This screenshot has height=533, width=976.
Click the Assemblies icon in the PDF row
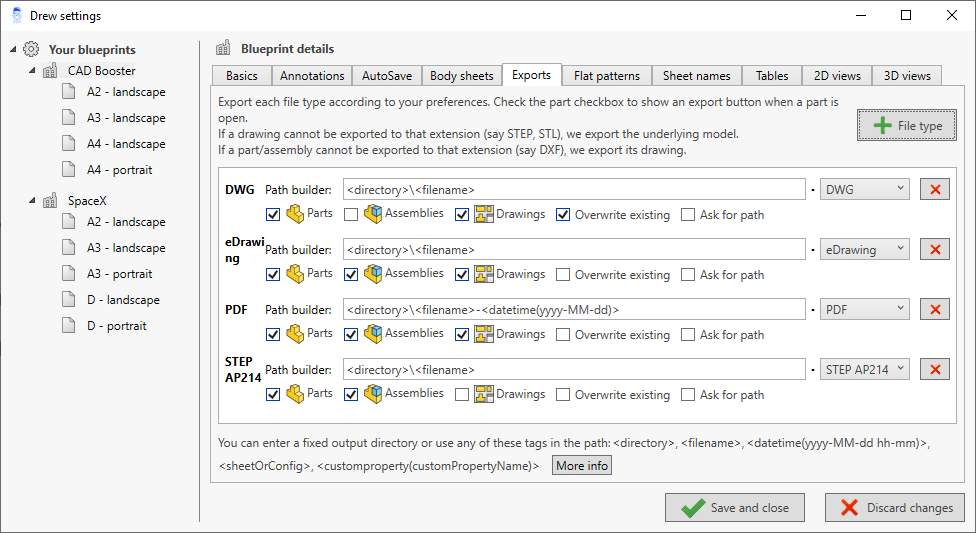coord(373,334)
